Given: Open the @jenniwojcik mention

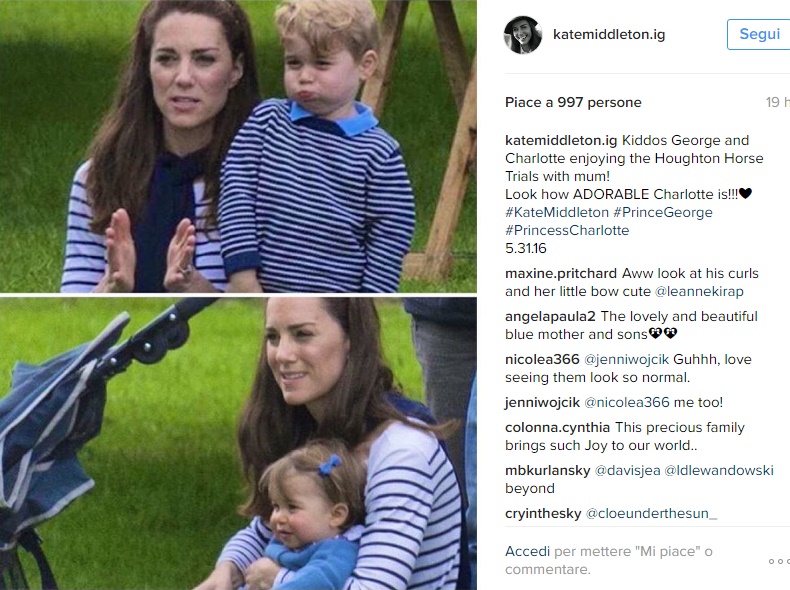Looking at the screenshot, I should point(626,359).
